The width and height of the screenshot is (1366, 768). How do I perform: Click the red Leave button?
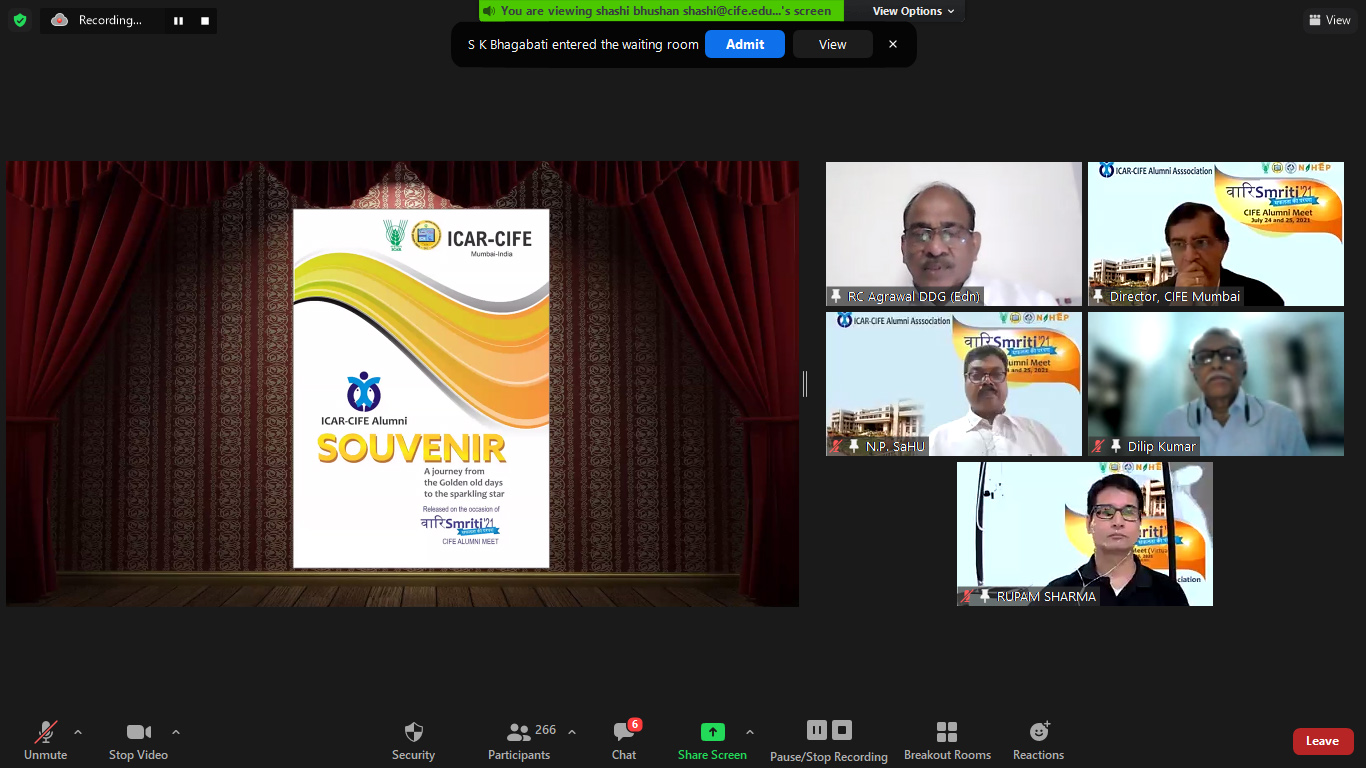1322,741
